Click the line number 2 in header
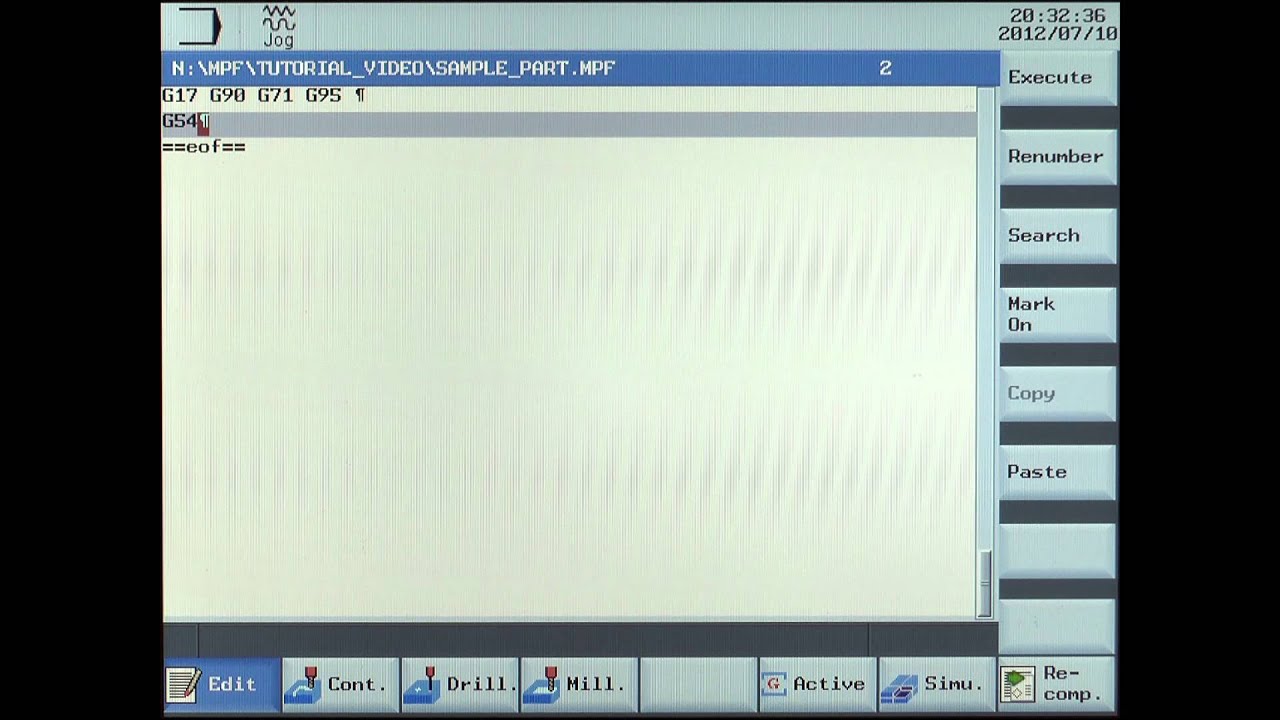This screenshot has height=720, width=1280. pos(885,68)
